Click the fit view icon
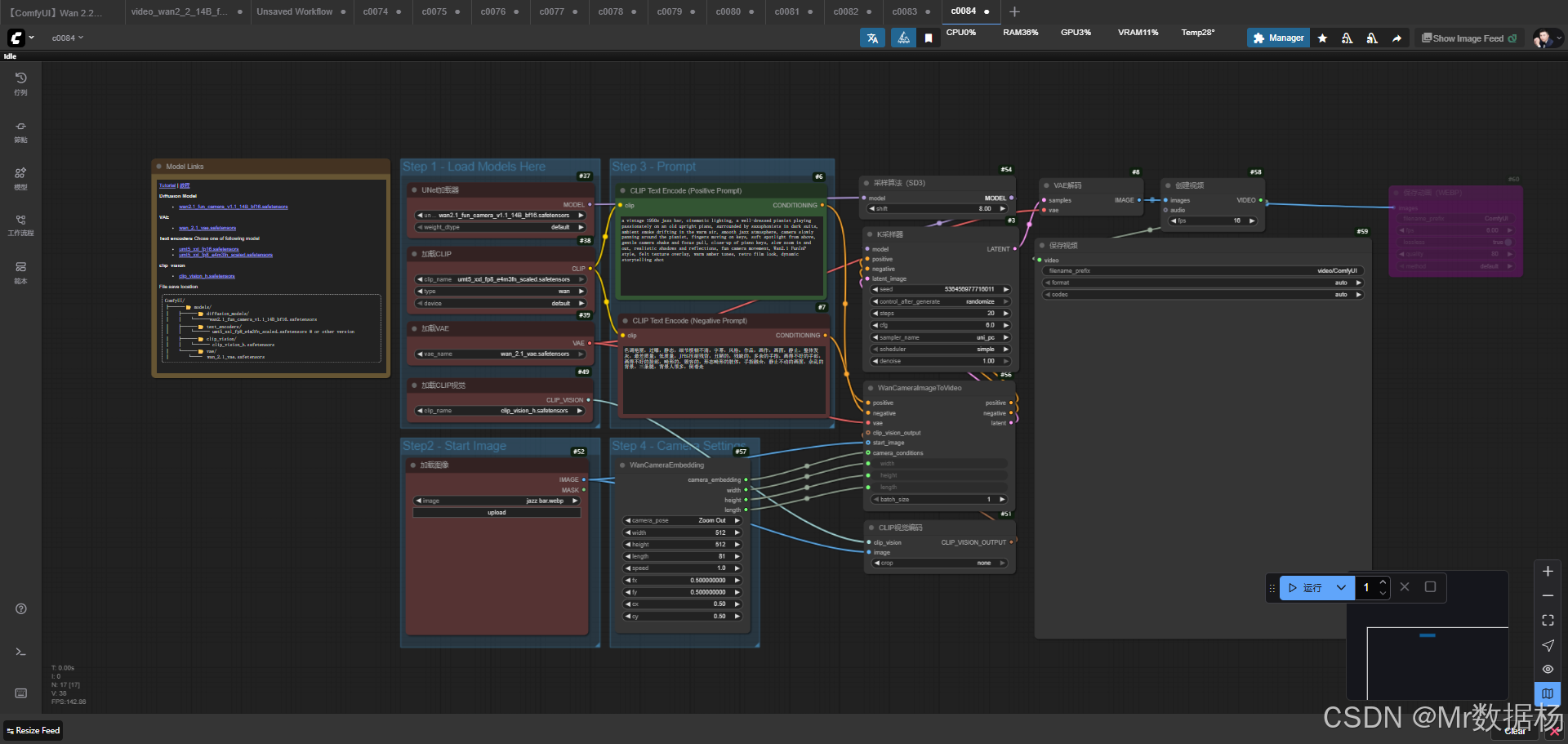The height and width of the screenshot is (744, 1568). point(1548,621)
